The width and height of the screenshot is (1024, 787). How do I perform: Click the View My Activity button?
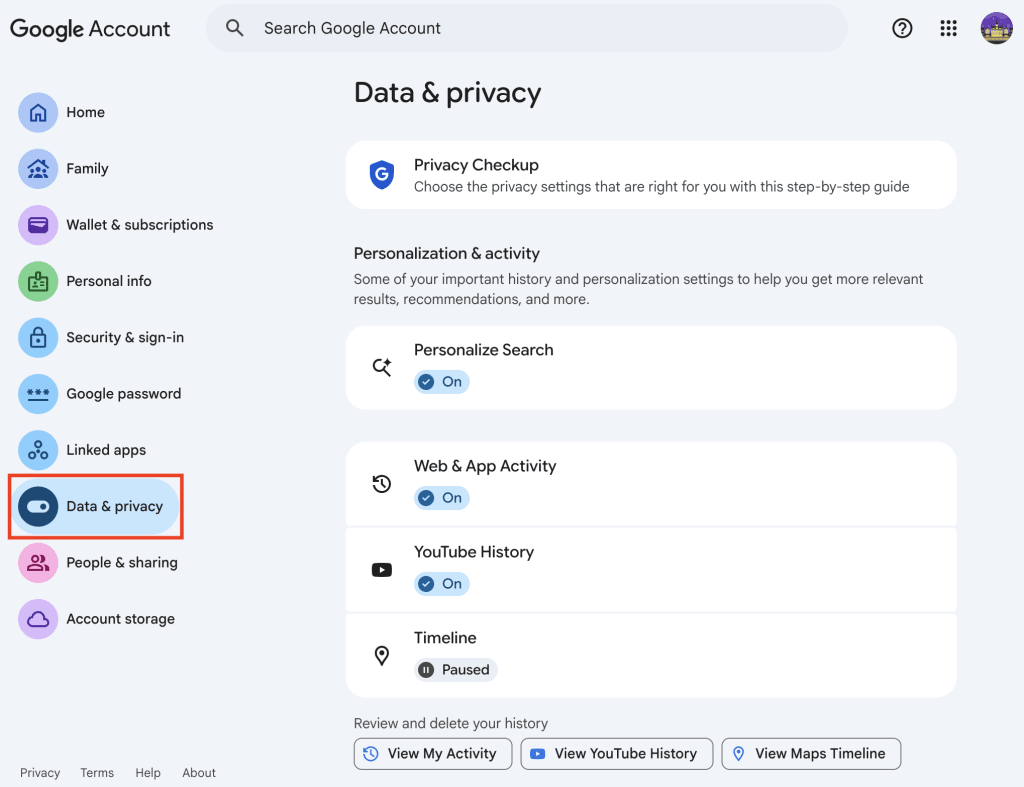(x=432, y=754)
